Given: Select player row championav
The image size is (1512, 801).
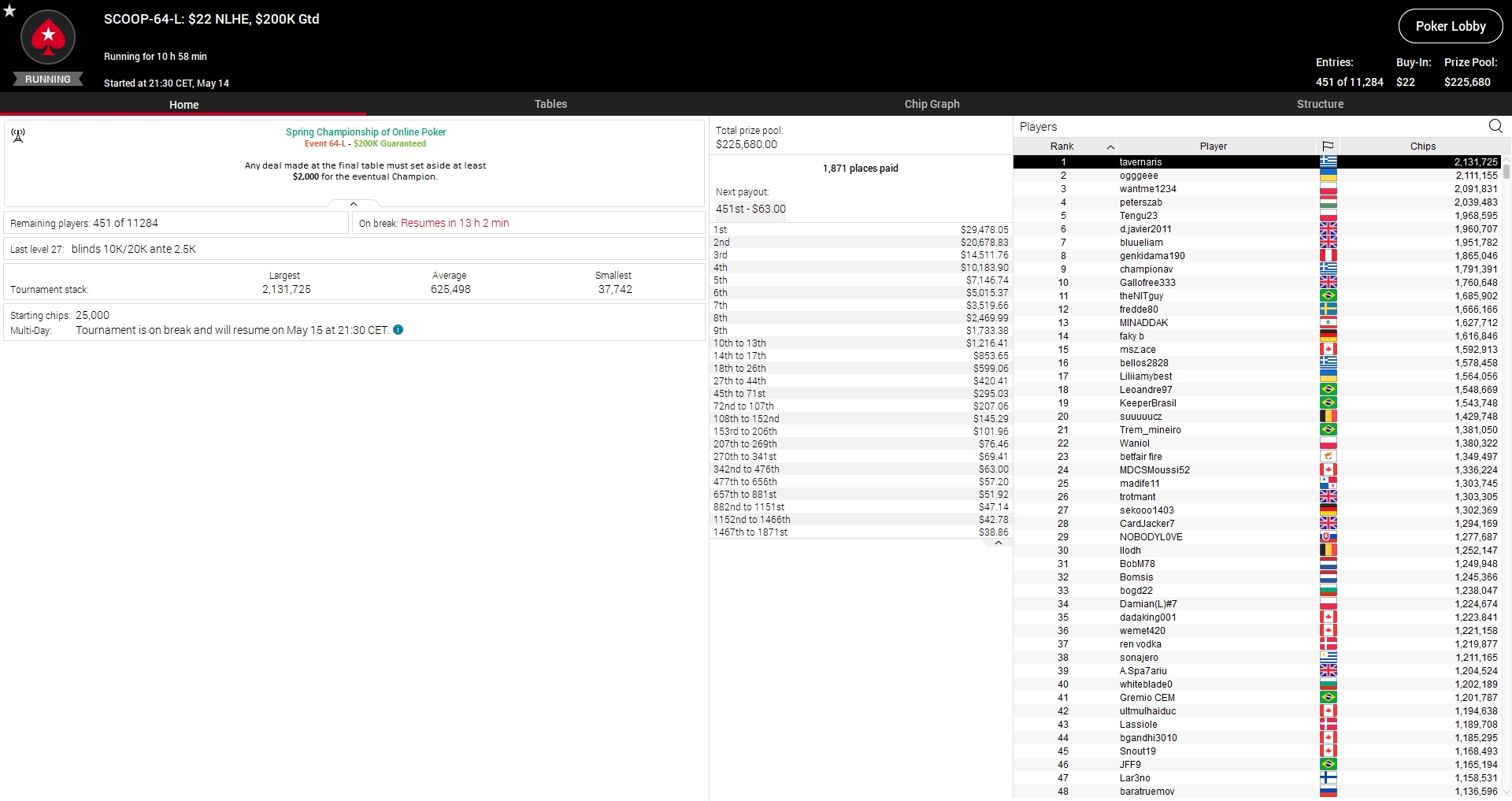Looking at the screenshot, I should (1257, 269).
